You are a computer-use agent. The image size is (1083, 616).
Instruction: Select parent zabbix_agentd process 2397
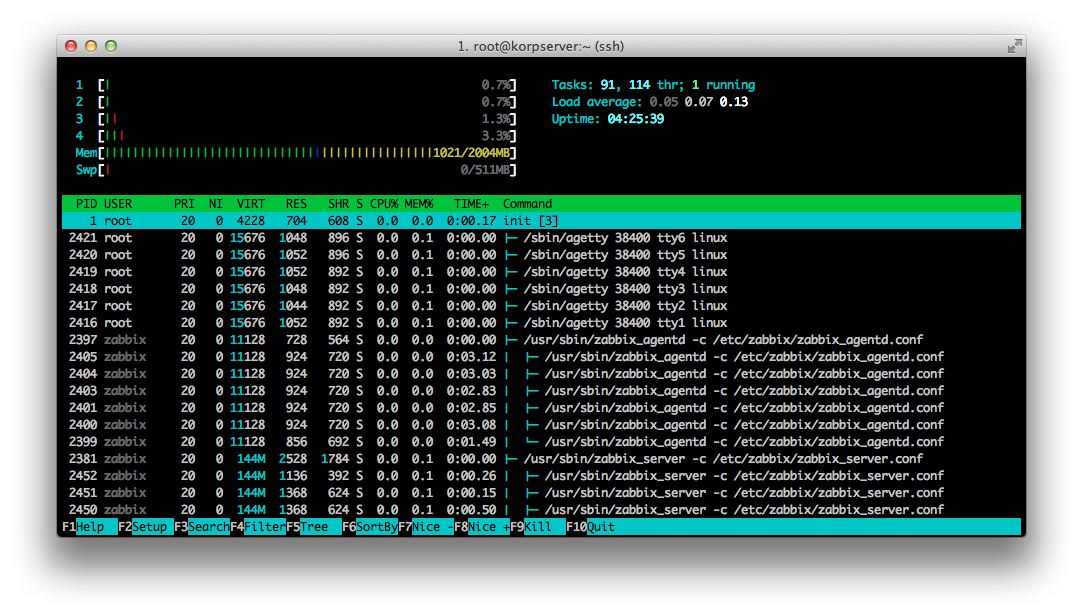point(542,340)
